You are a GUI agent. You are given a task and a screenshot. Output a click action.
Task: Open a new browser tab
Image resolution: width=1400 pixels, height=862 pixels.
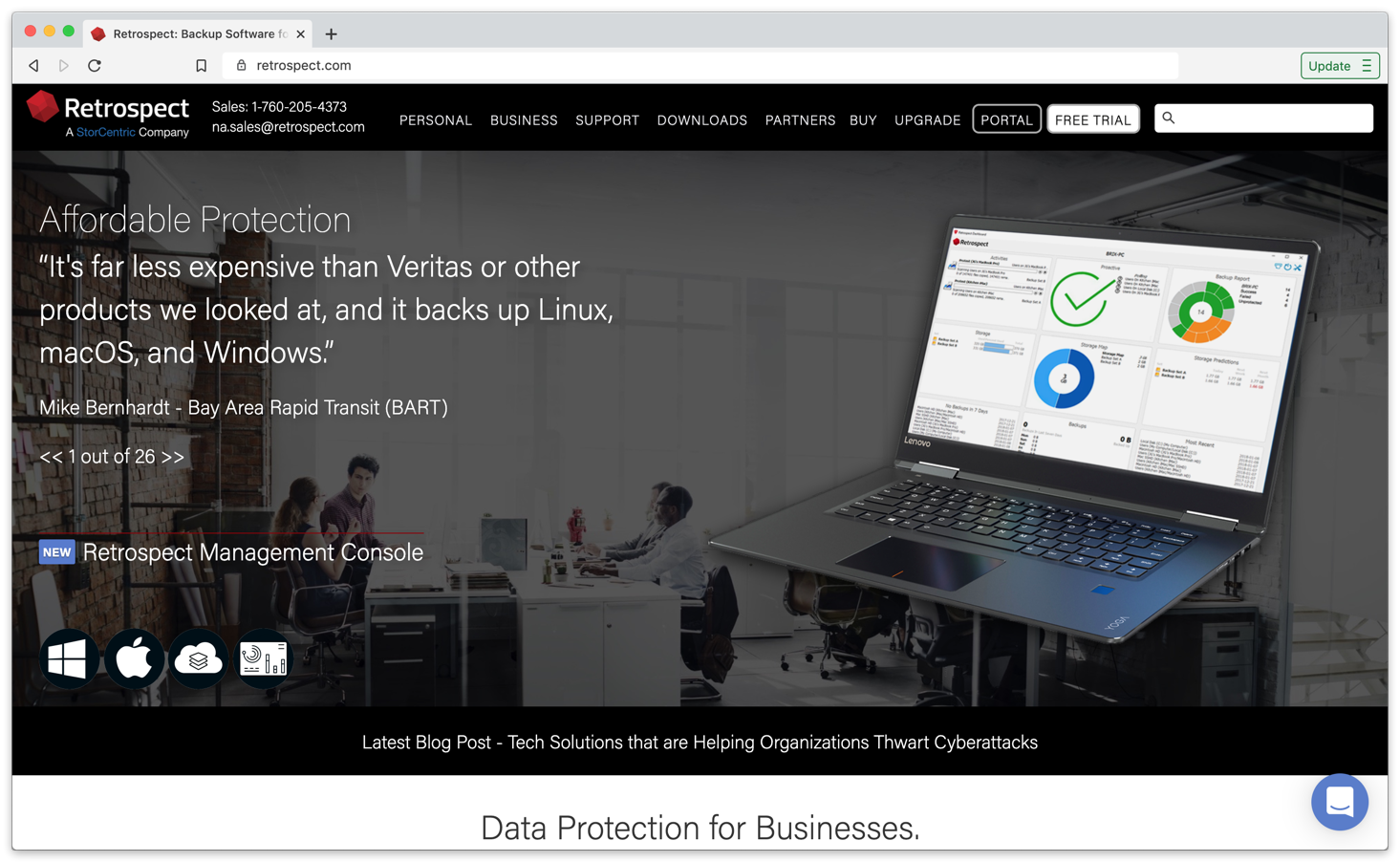coord(331,33)
